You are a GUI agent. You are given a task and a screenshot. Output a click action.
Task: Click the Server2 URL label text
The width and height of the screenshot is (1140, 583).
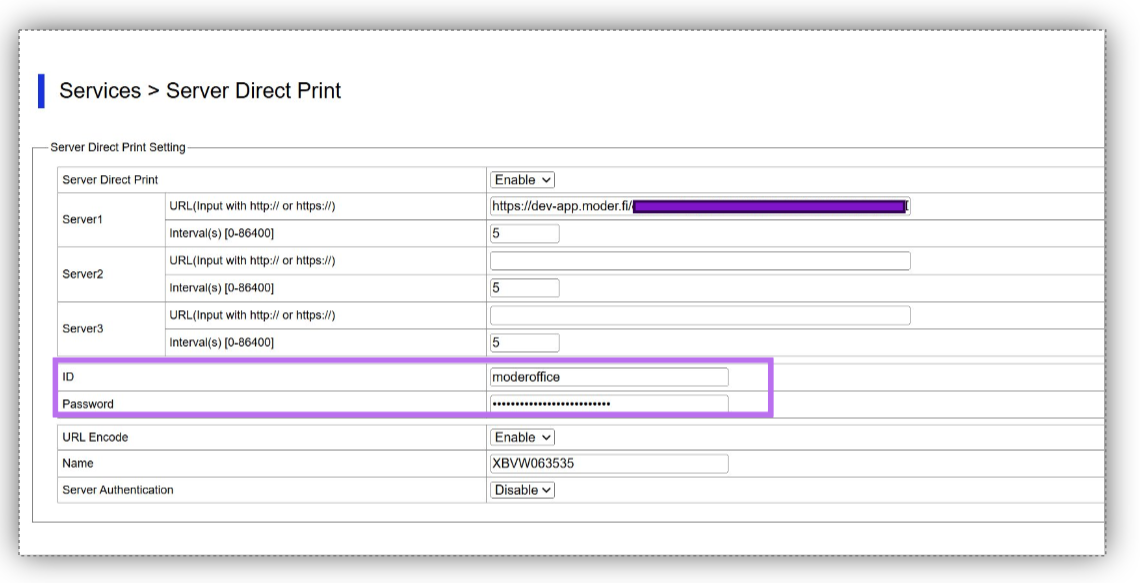coord(252,260)
